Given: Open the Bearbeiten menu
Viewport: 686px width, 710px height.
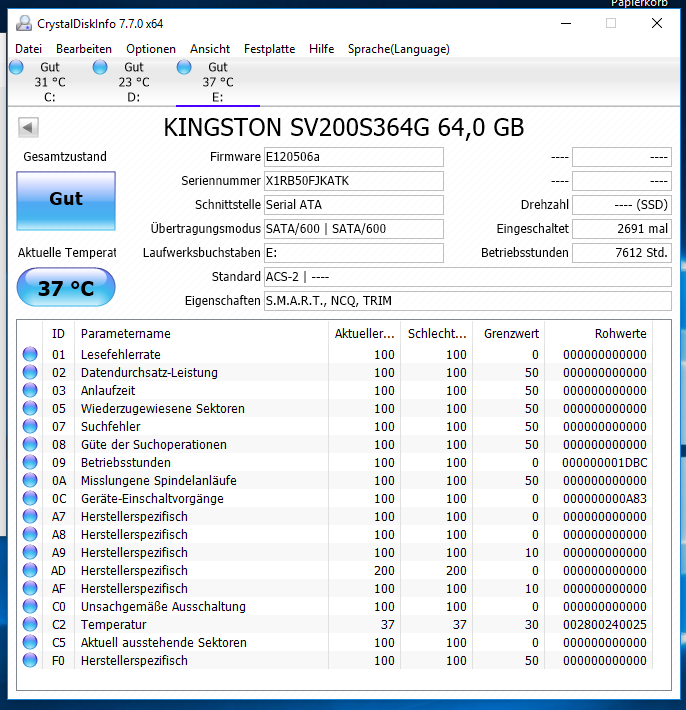Looking at the screenshot, I should 84,49.
